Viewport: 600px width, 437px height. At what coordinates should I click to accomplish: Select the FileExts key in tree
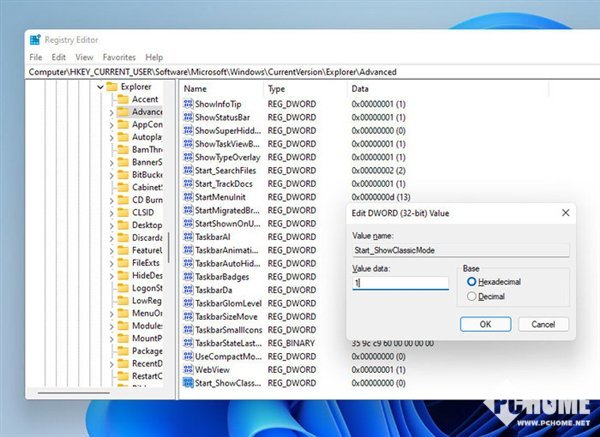pos(145,263)
